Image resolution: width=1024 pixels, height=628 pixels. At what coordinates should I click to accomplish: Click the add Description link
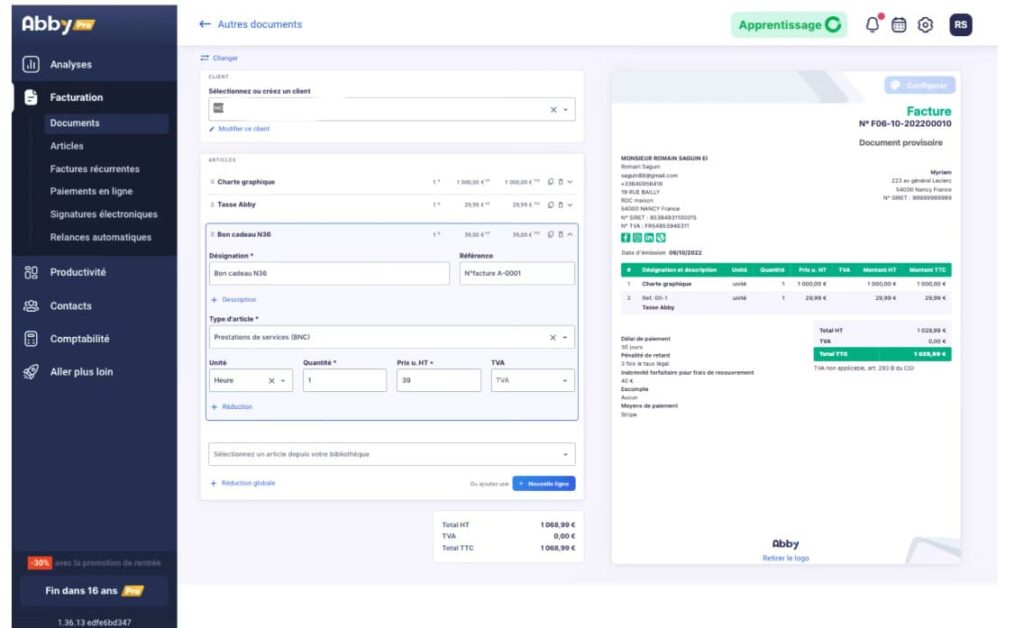point(234,300)
